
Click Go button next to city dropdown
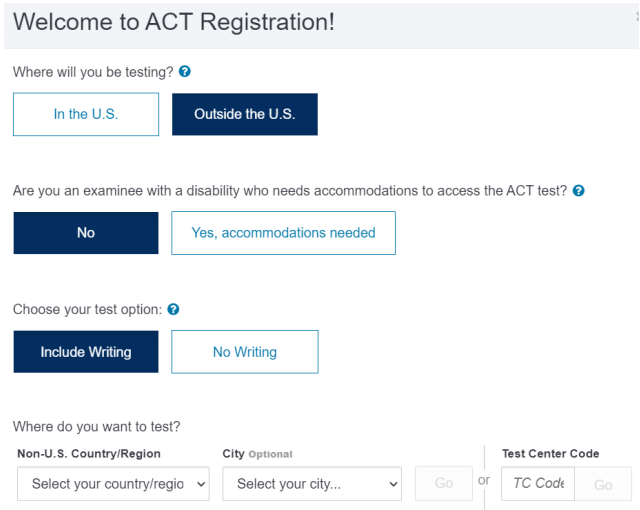coord(444,483)
